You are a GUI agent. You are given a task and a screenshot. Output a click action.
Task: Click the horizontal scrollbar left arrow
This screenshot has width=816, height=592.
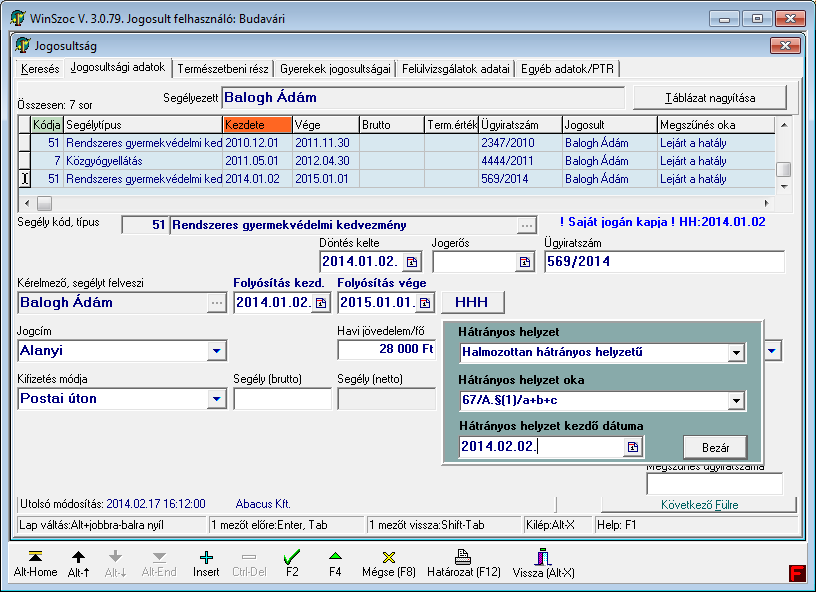[27, 203]
